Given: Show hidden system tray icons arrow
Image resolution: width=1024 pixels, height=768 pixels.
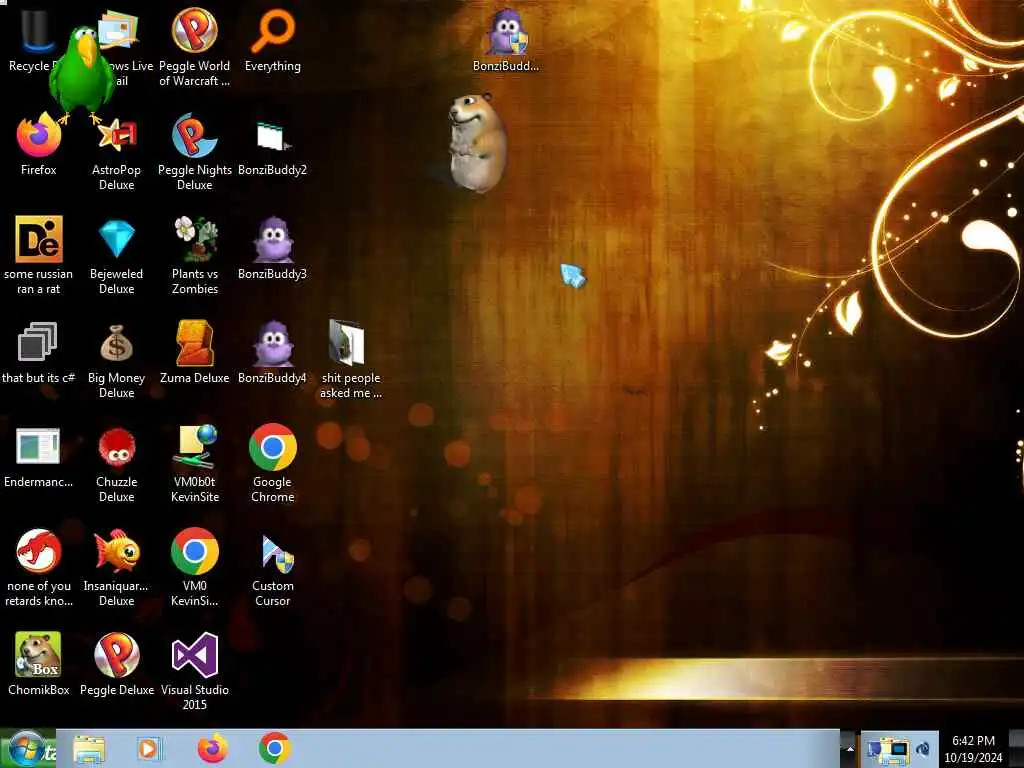Looking at the screenshot, I should click(x=850, y=749).
